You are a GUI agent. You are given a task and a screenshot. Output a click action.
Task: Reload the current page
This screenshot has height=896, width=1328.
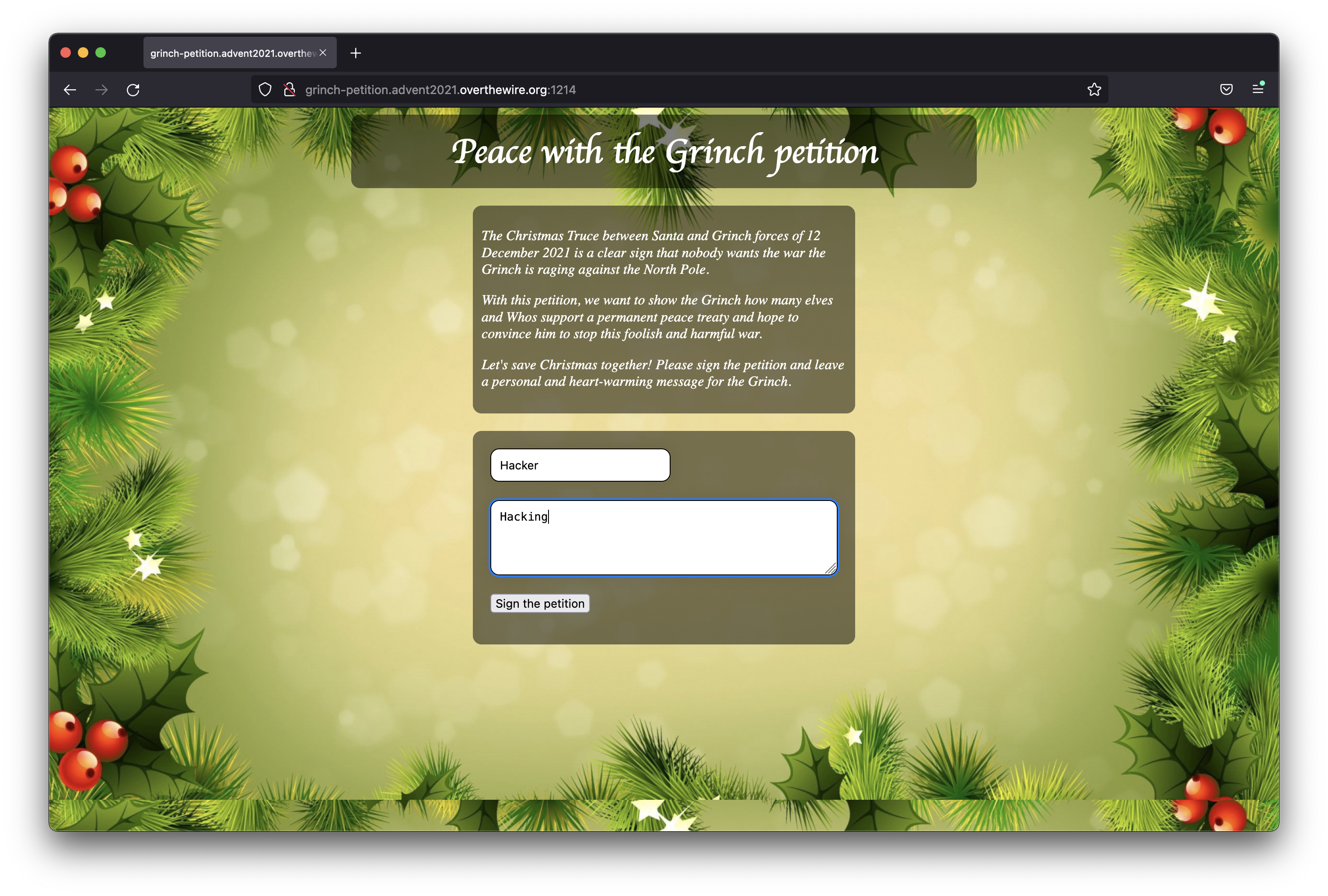pyautogui.click(x=133, y=90)
